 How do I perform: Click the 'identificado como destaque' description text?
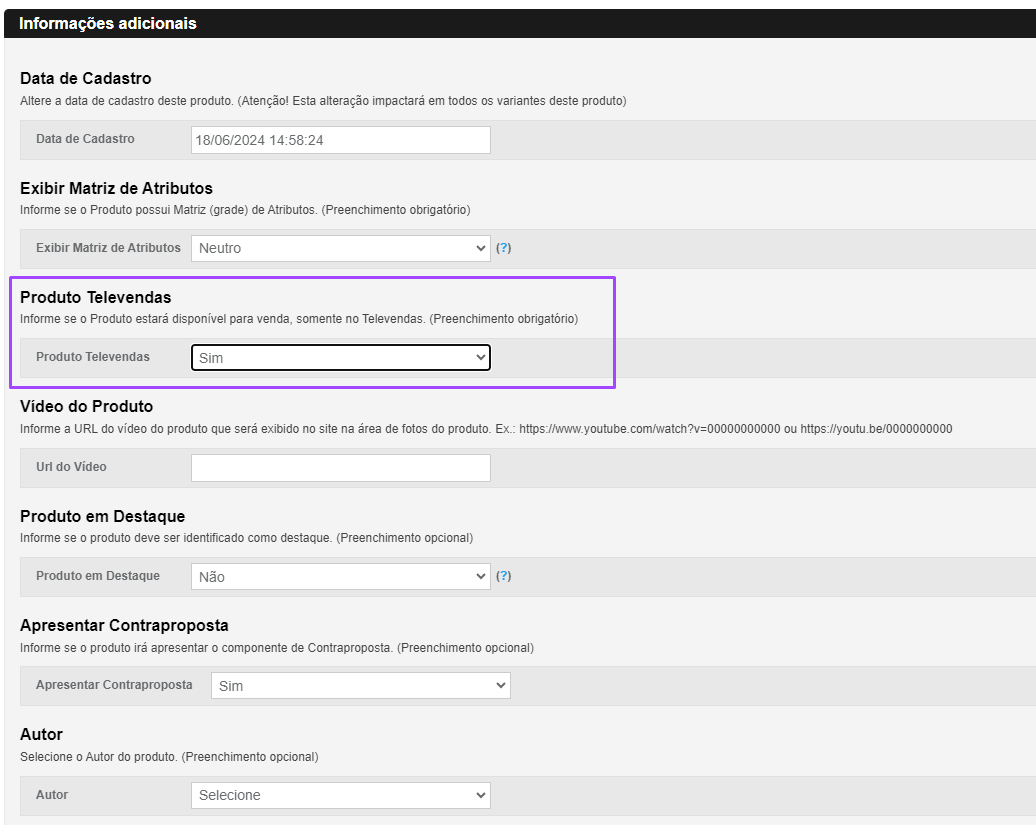pos(246,538)
